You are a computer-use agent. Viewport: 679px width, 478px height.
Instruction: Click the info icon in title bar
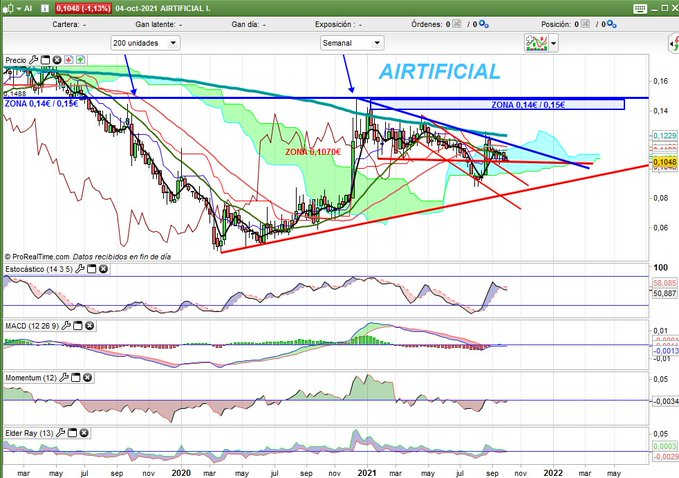[45, 8]
